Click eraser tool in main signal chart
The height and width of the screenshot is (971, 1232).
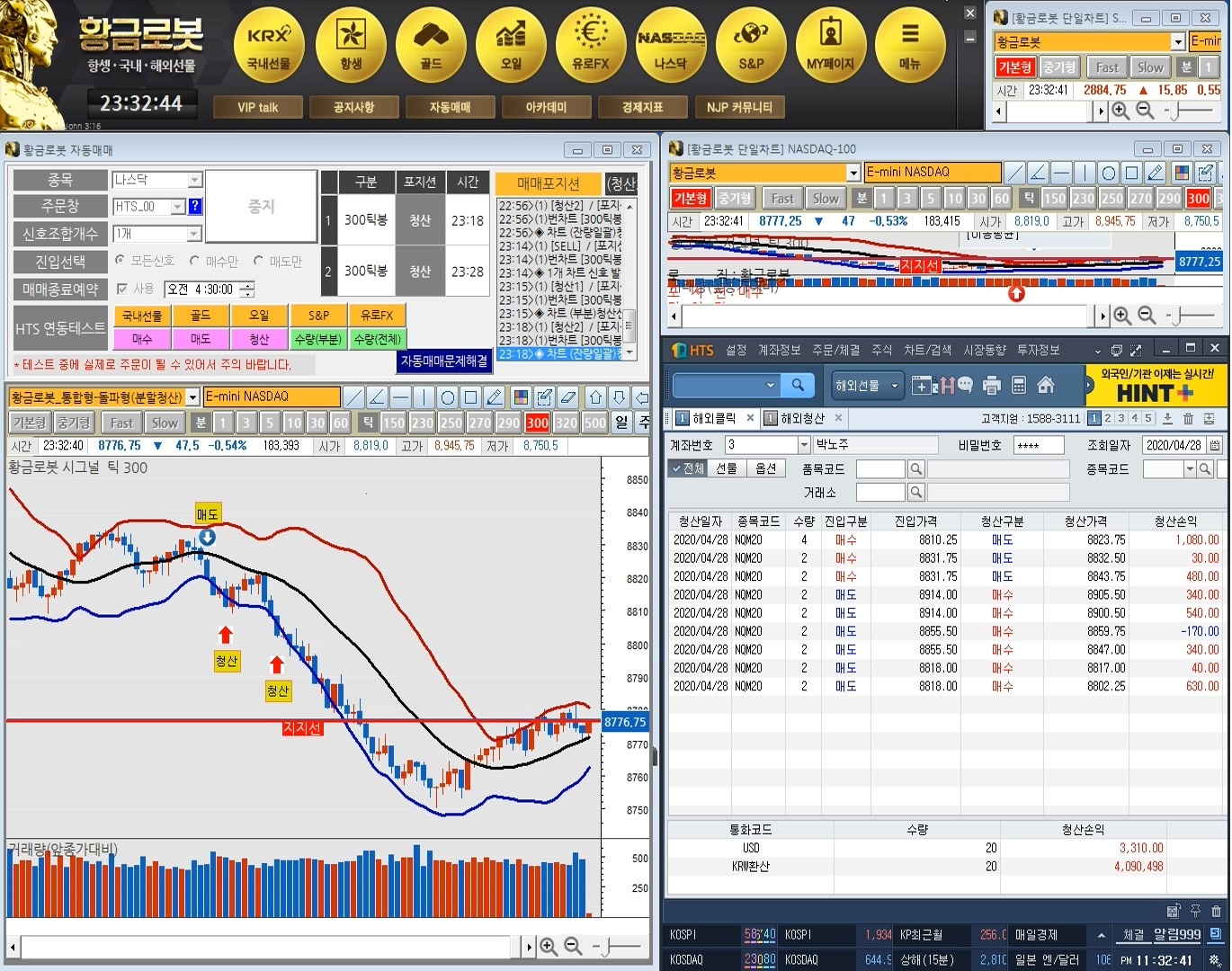[567, 397]
